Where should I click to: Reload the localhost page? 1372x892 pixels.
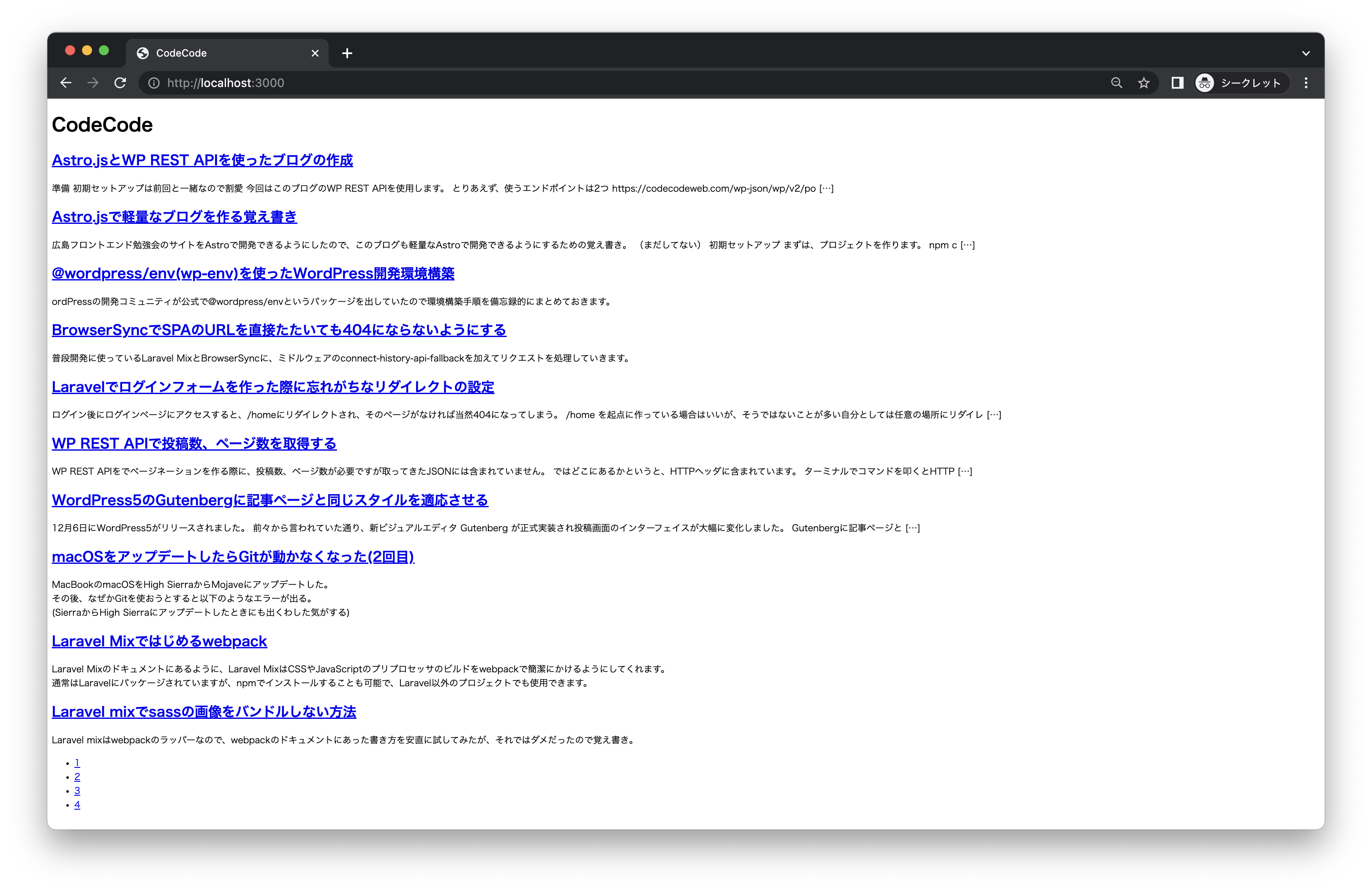[x=120, y=83]
